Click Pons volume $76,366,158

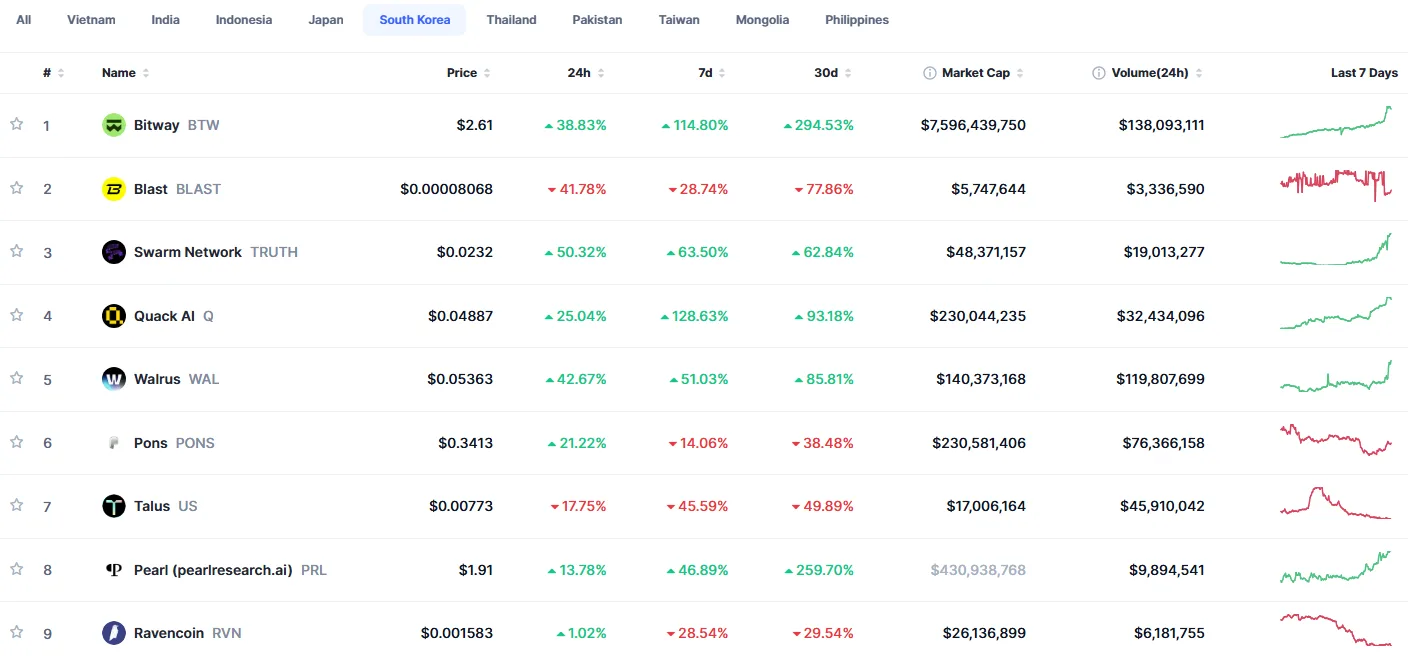pyautogui.click(x=1165, y=443)
